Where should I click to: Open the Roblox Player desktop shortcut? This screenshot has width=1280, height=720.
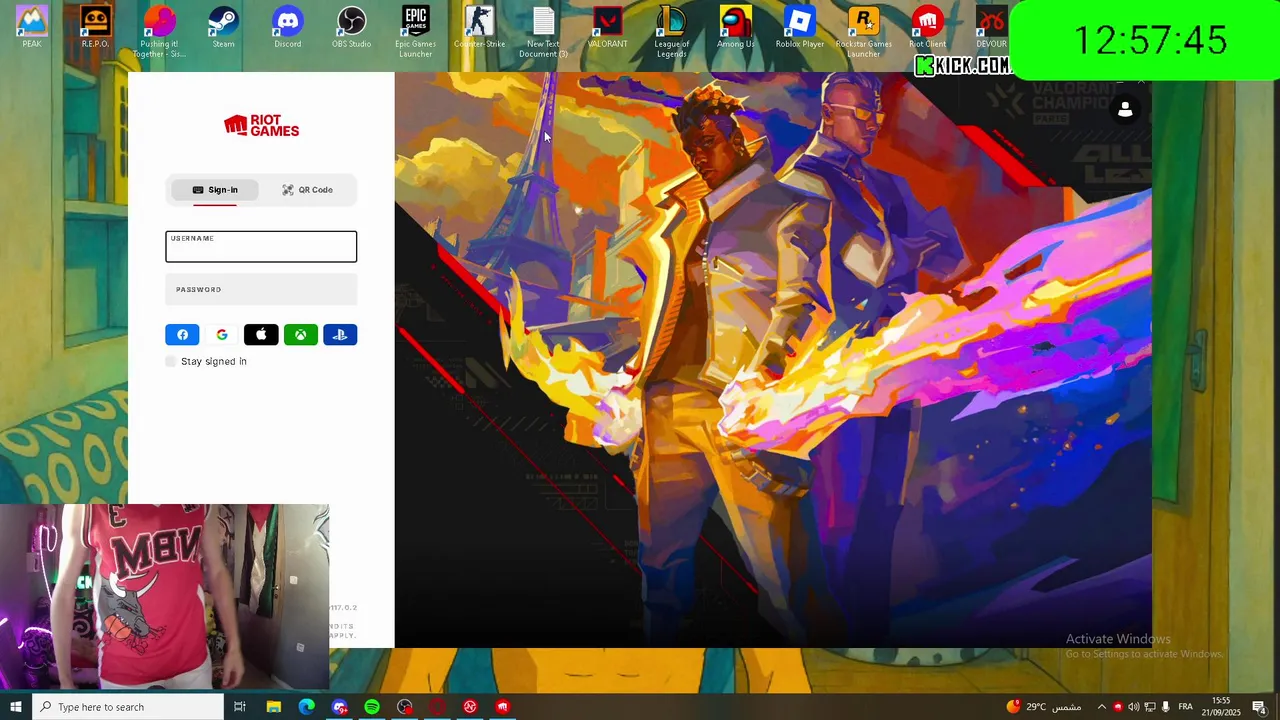coord(800,28)
